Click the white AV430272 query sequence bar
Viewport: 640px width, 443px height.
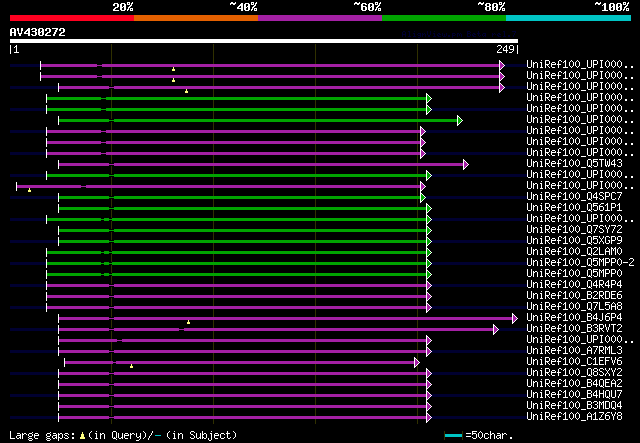tap(264, 41)
